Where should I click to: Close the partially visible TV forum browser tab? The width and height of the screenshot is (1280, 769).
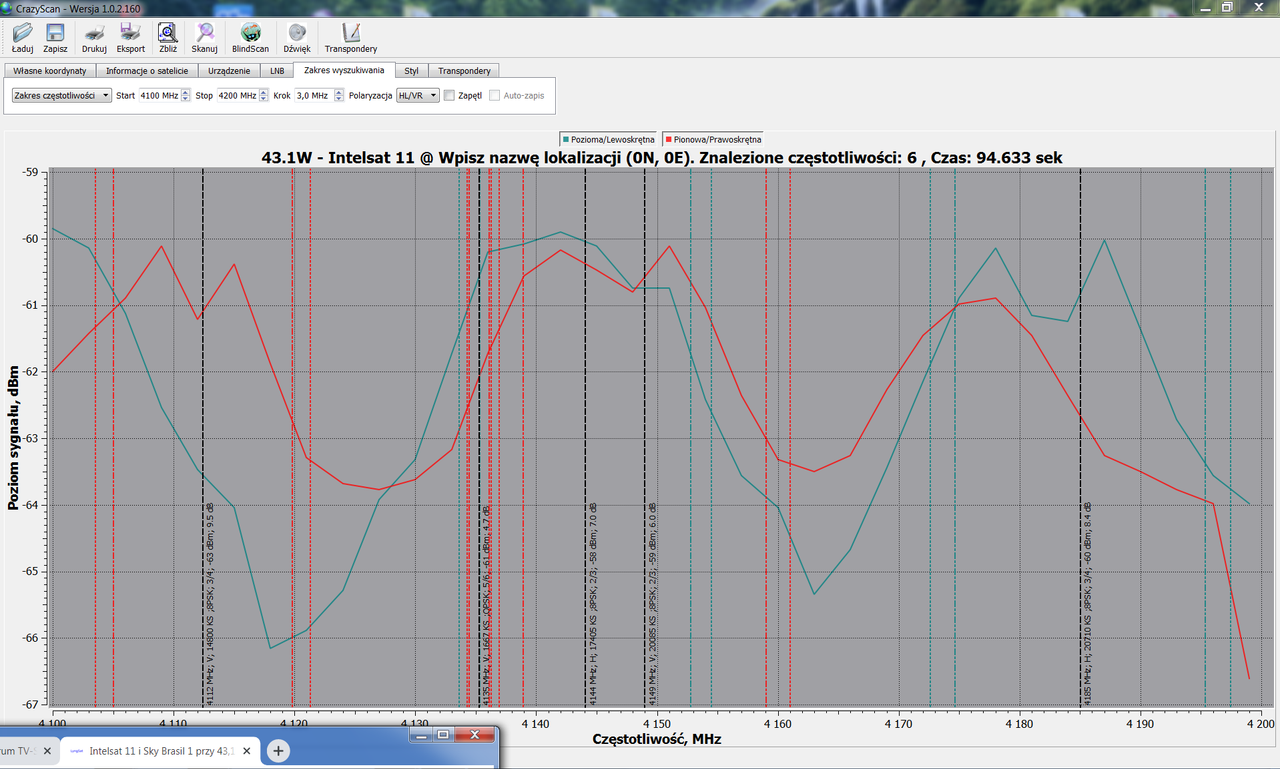click(x=46, y=751)
